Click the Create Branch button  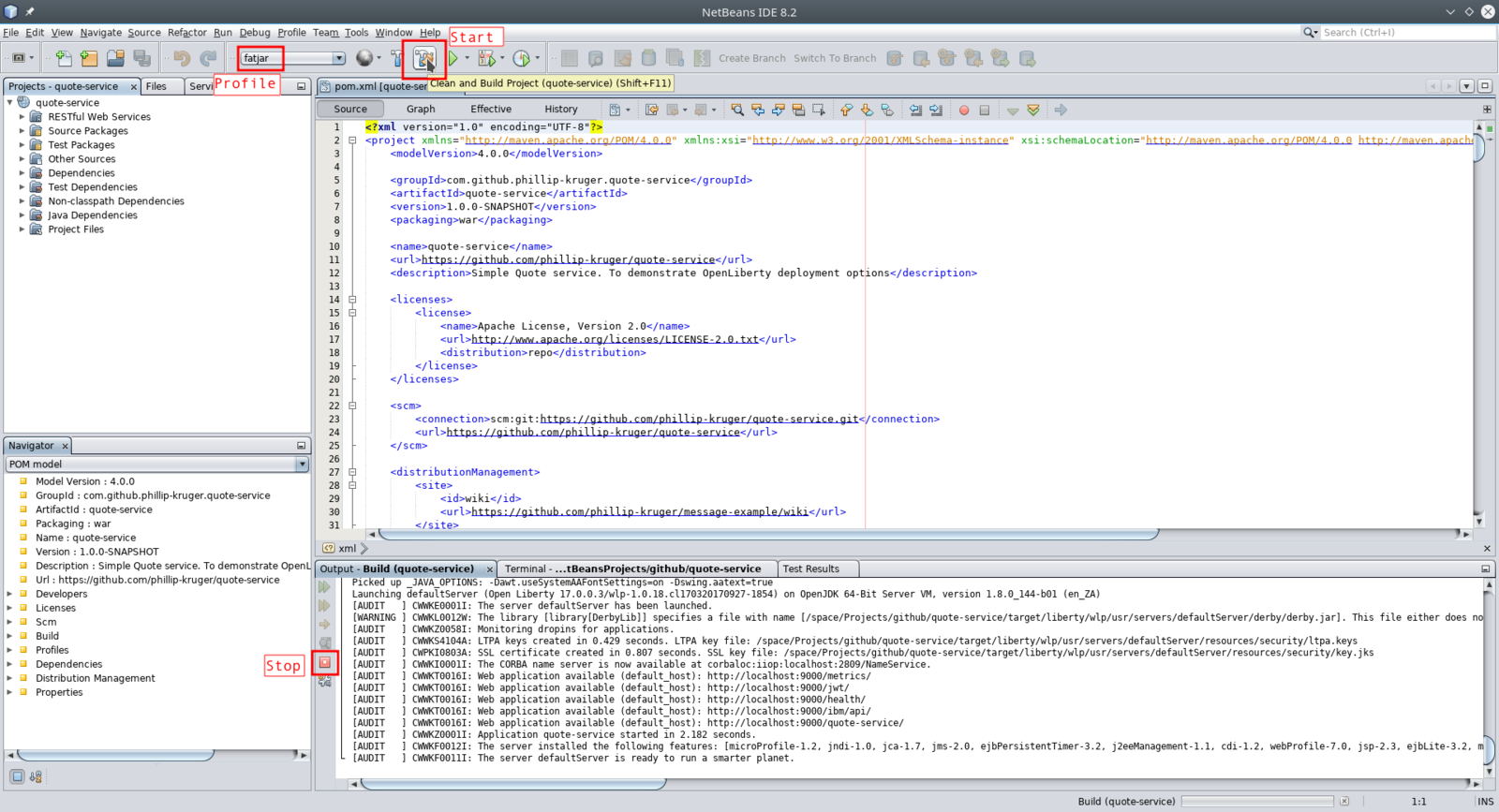coord(752,58)
